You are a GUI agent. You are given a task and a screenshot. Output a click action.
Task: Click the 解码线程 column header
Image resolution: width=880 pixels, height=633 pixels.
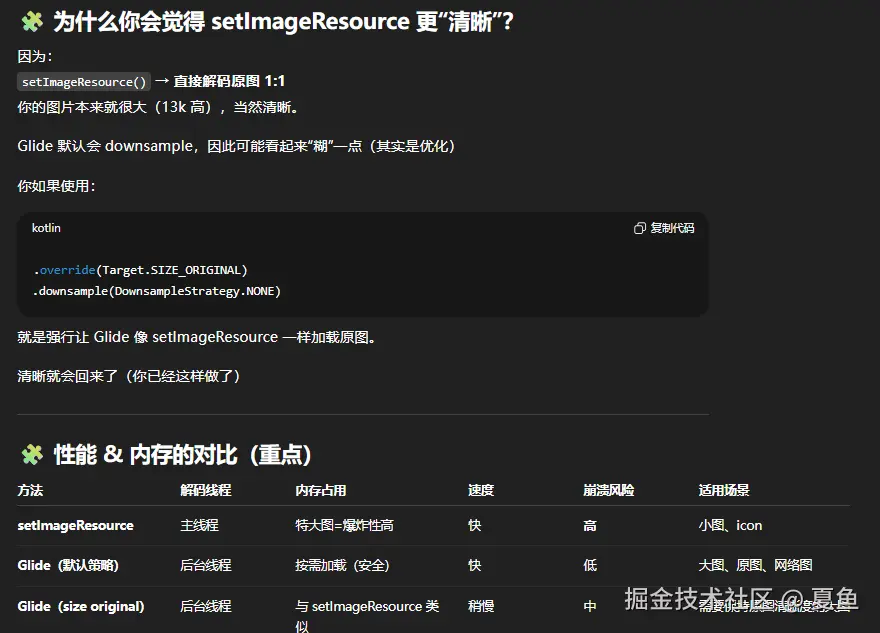pyautogui.click(x=205, y=490)
